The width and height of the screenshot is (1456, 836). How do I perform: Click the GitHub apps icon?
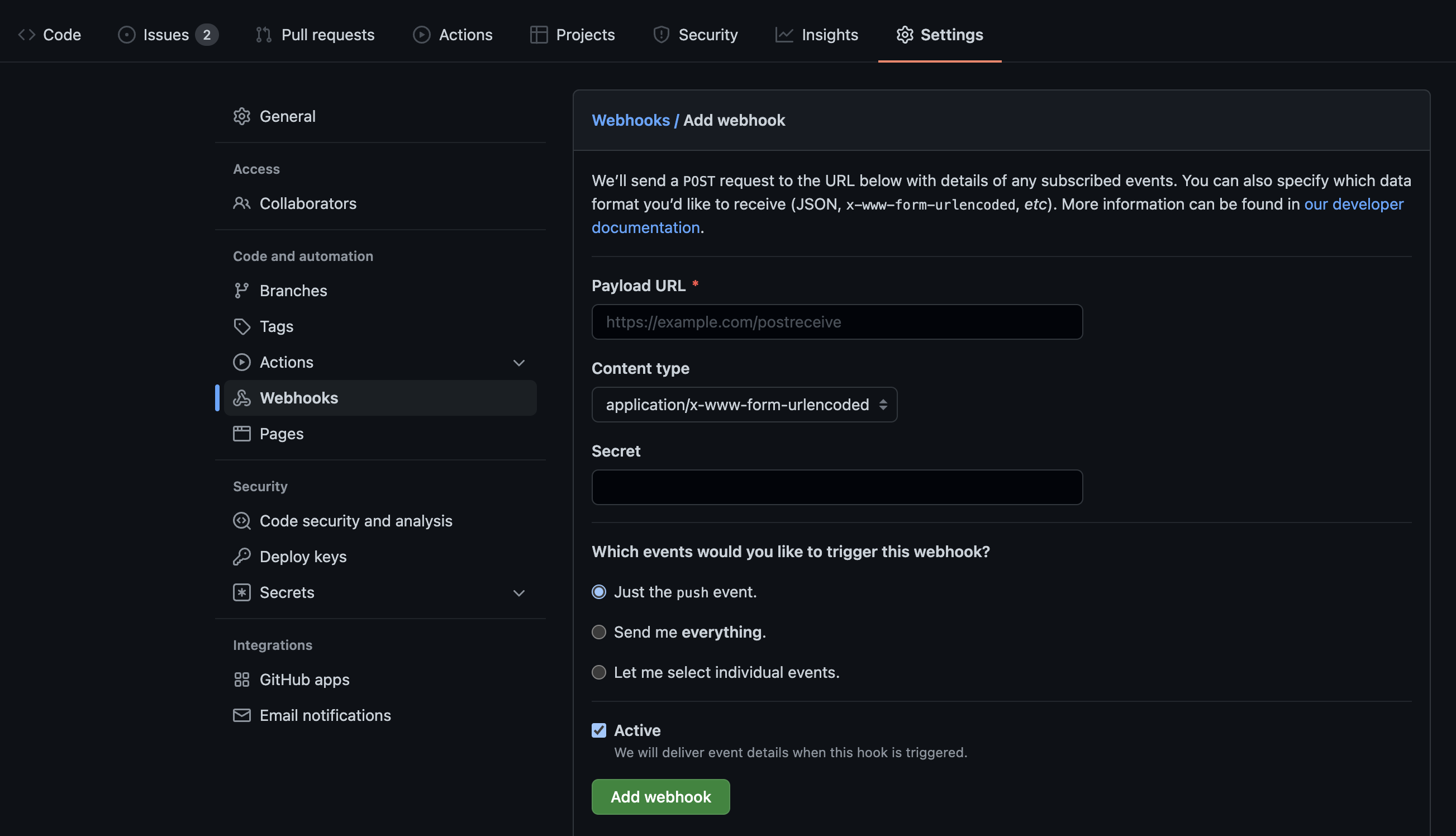click(241, 680)
